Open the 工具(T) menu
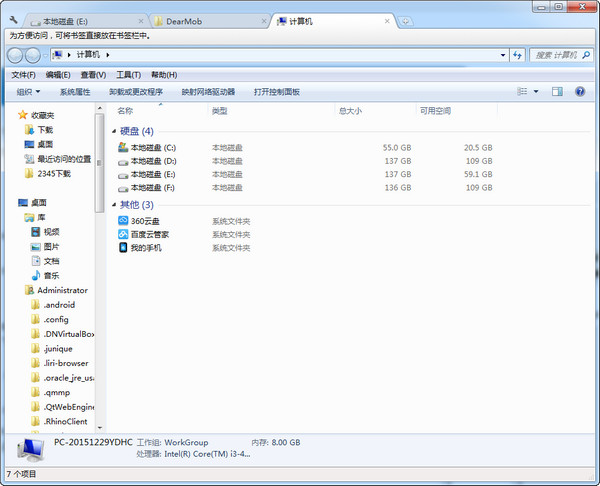 click(x=128, y=74)
